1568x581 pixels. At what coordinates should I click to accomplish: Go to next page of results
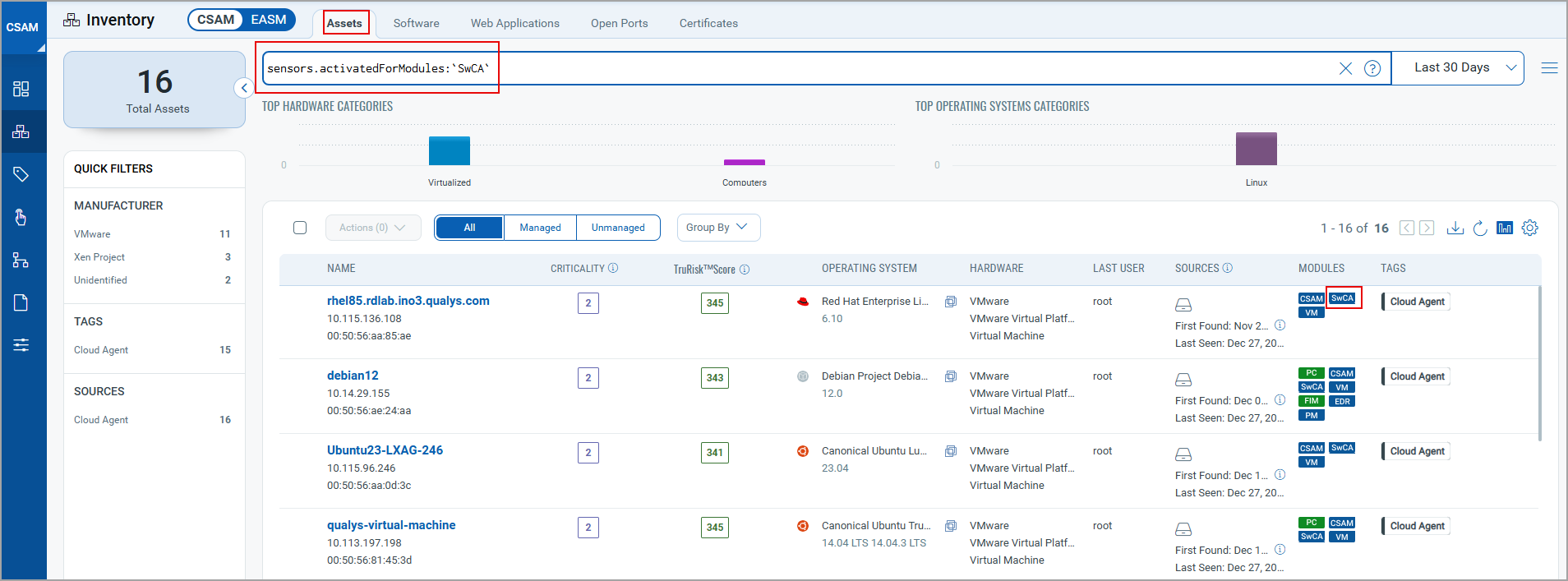[x=1427, y=228]
